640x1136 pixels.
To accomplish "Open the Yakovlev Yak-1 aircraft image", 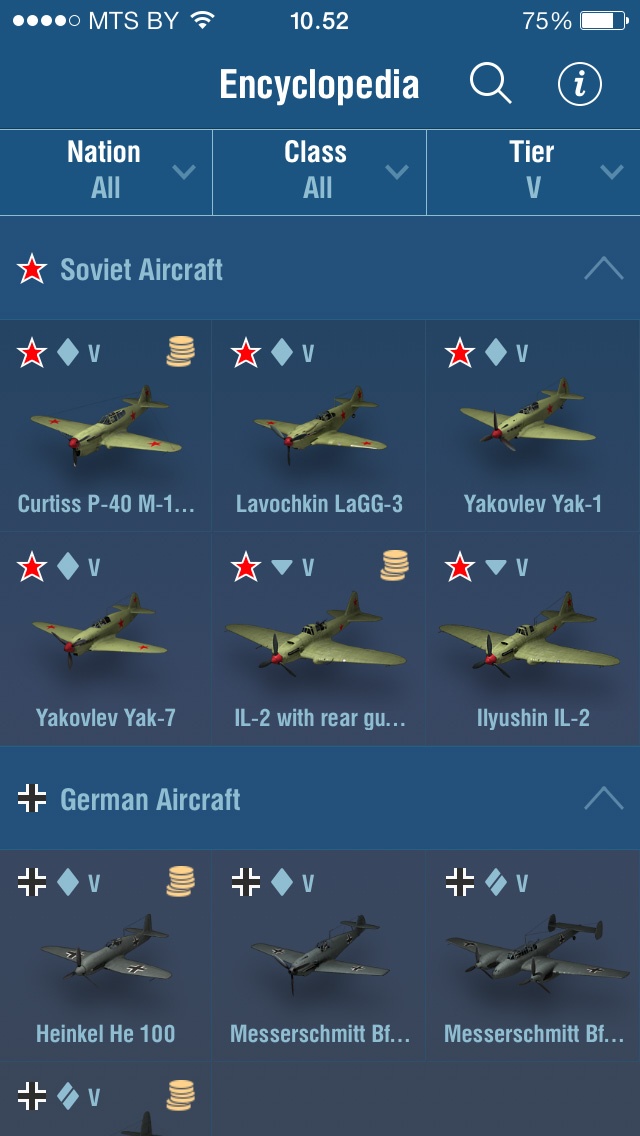I will 528,418.
